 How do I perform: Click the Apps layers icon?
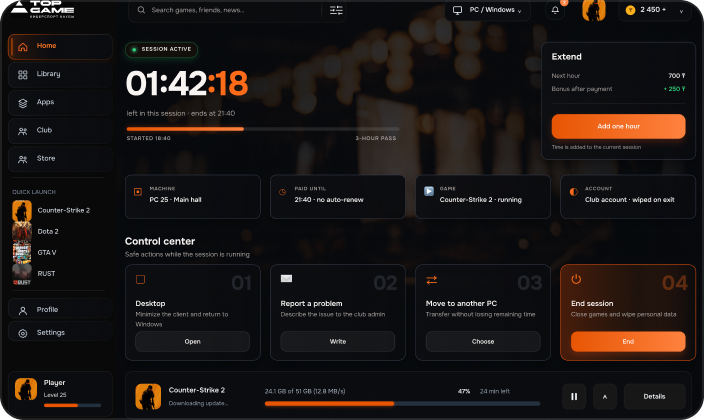(23, 103)
